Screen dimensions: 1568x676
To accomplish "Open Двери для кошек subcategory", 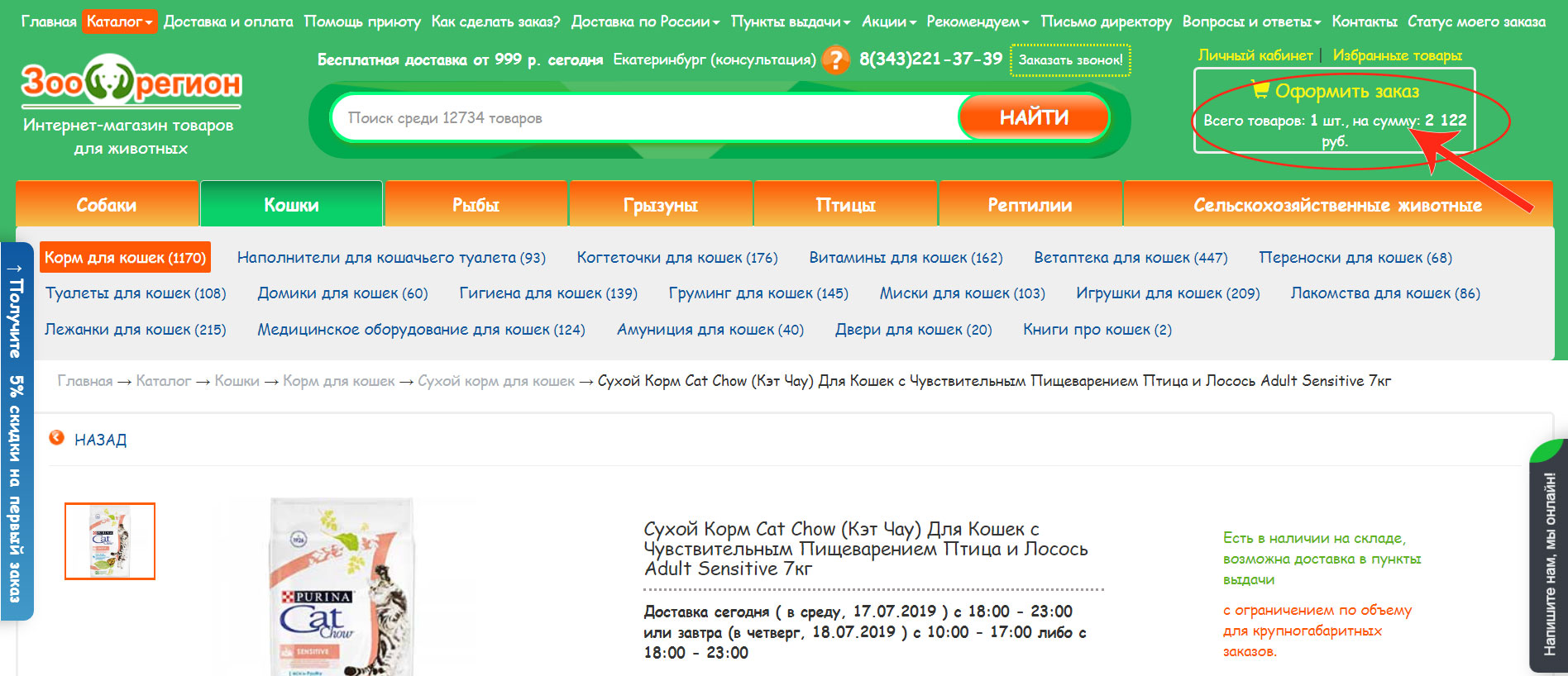I will point(914,329).
